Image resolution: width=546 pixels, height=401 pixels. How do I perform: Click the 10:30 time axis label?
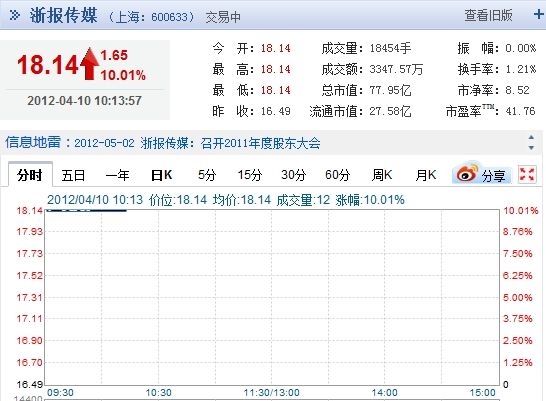[x=158, y=393]
